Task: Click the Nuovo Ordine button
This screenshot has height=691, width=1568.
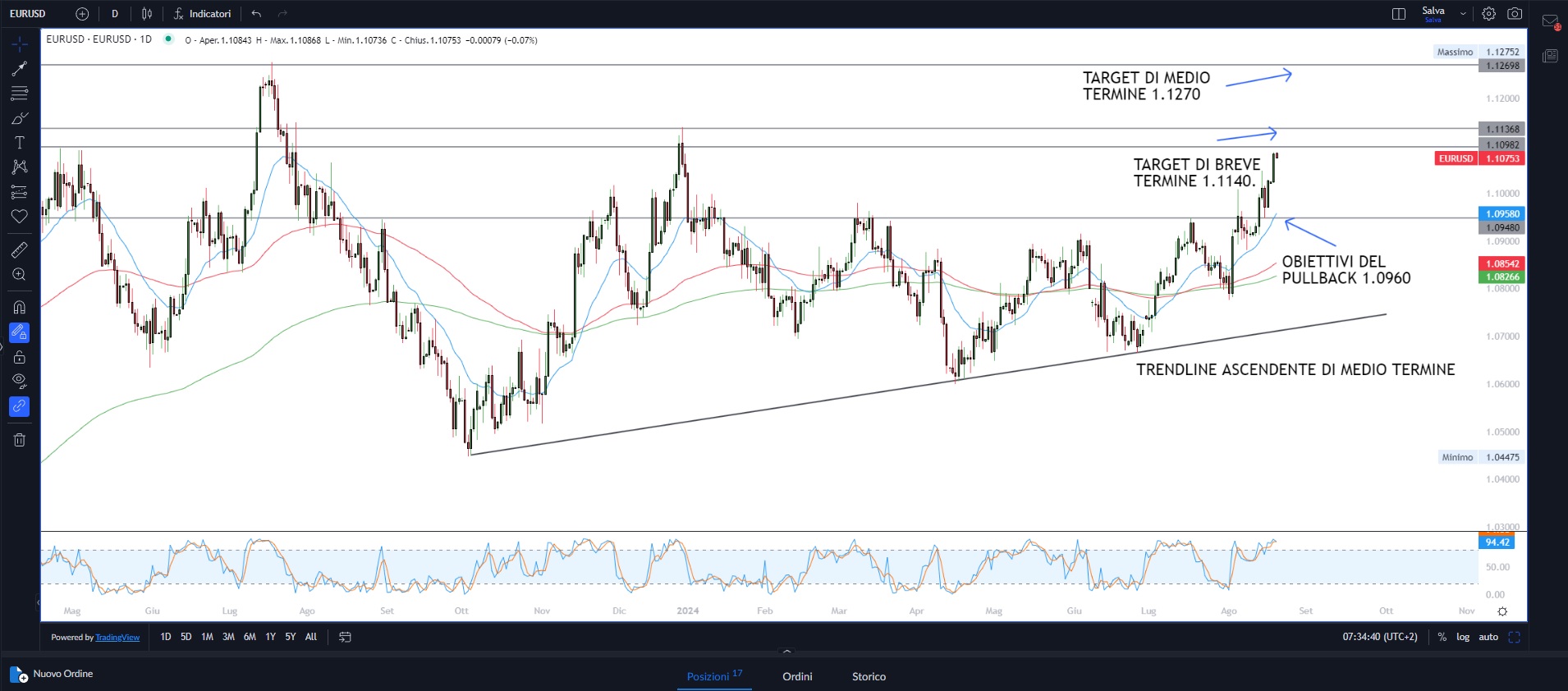Action: coord(53,675)
